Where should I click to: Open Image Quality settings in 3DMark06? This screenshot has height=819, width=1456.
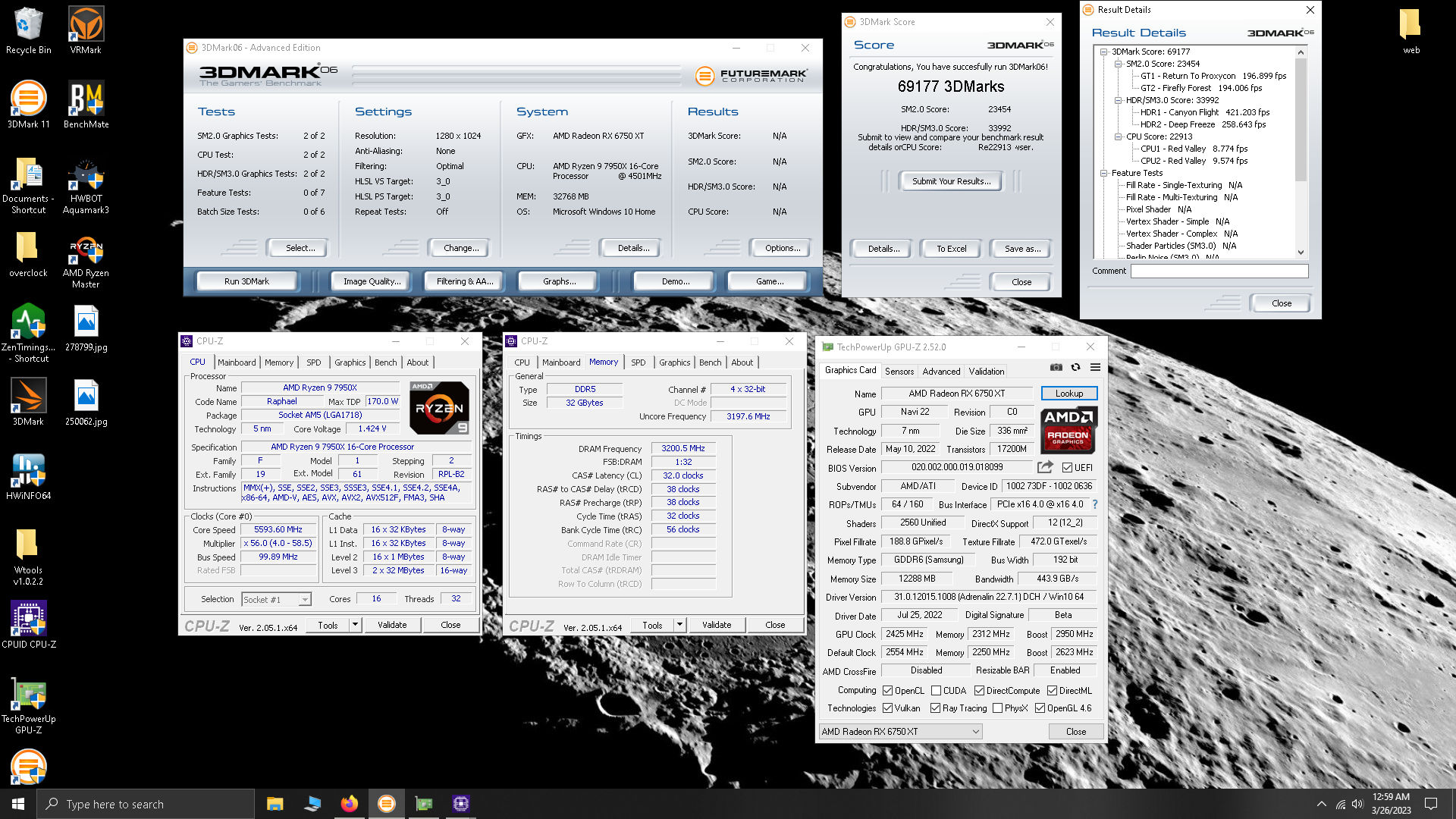371,281
